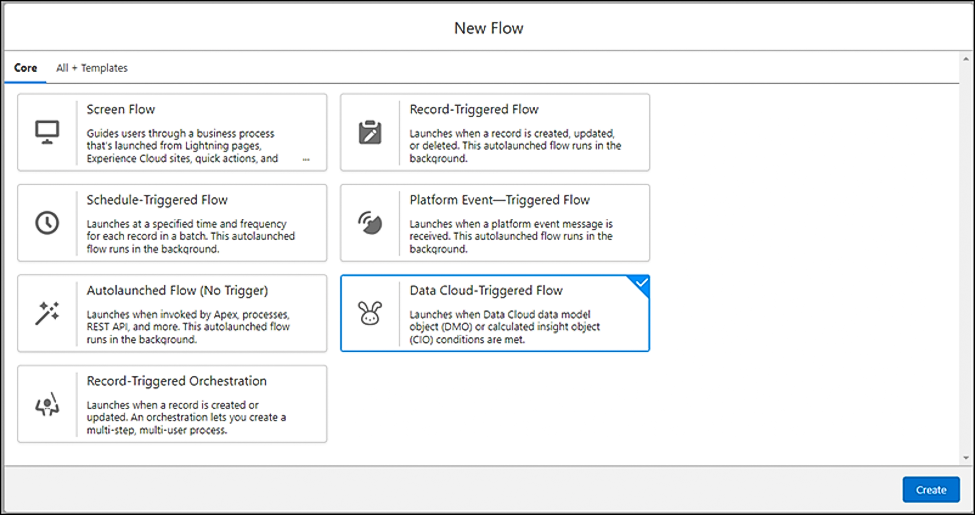Screen dimensions: 977x516
Task: Click the Schedule-Triggered Flow clock icon
Action: click(47, 222)
